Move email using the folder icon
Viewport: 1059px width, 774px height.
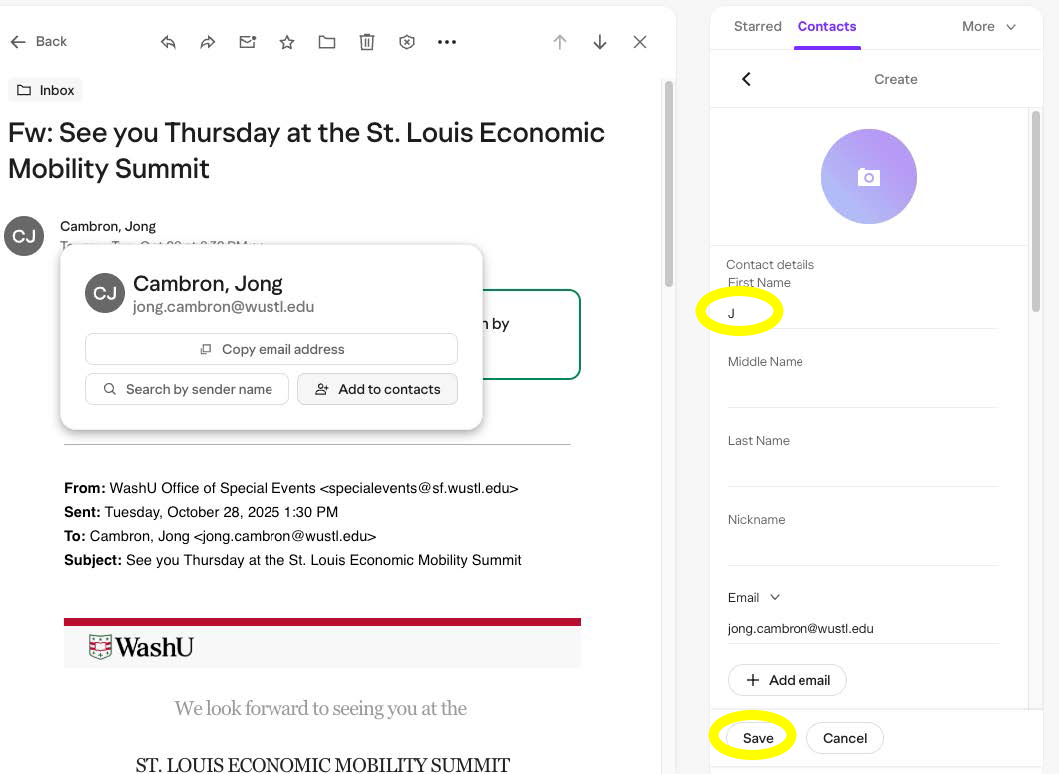pyautogui.click(x=327, y=42)
